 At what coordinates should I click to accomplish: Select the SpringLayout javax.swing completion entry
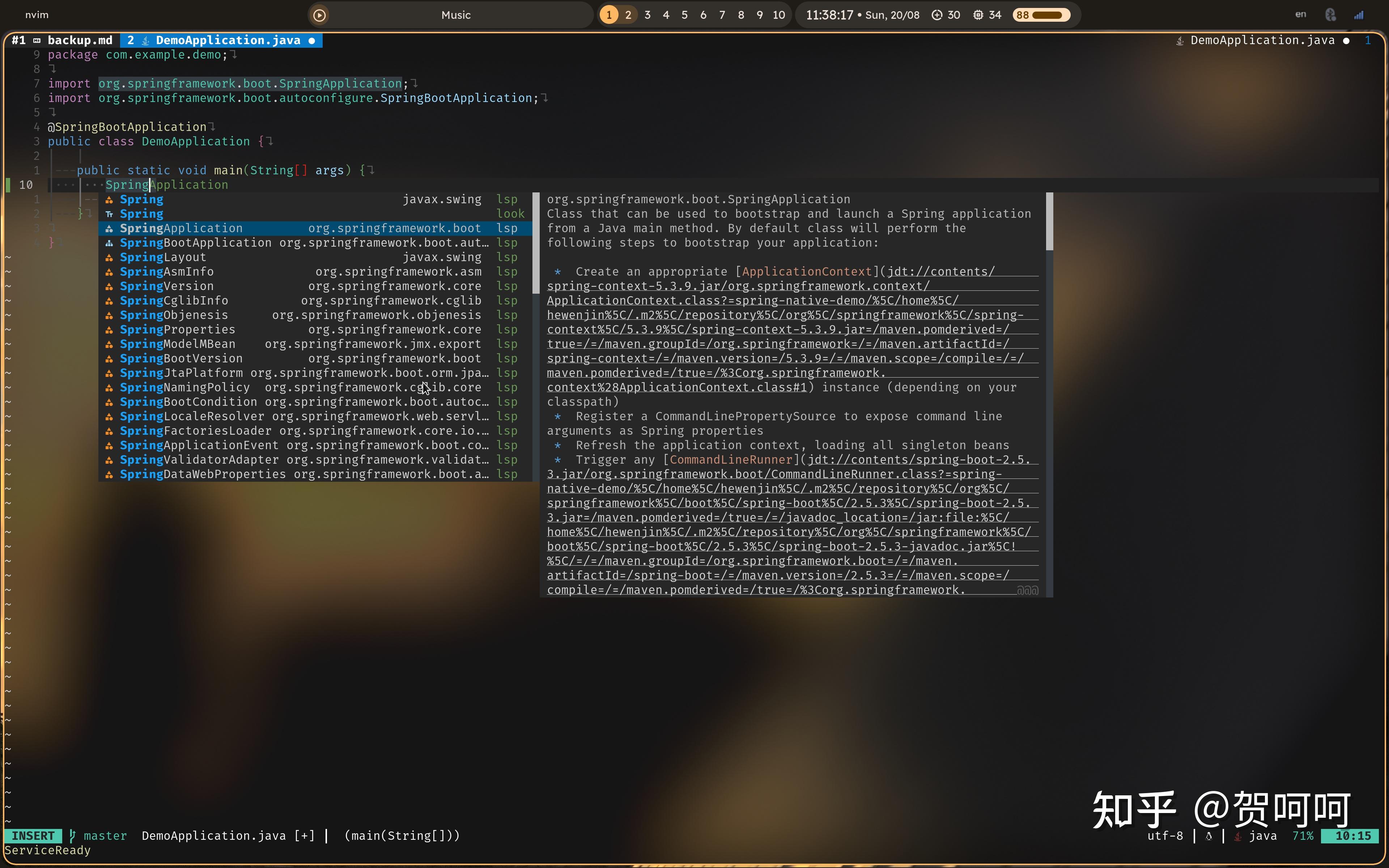(162, 257)
